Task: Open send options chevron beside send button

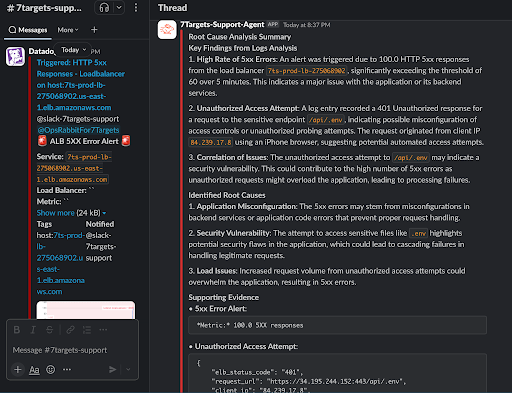Action: click(128, 369)
